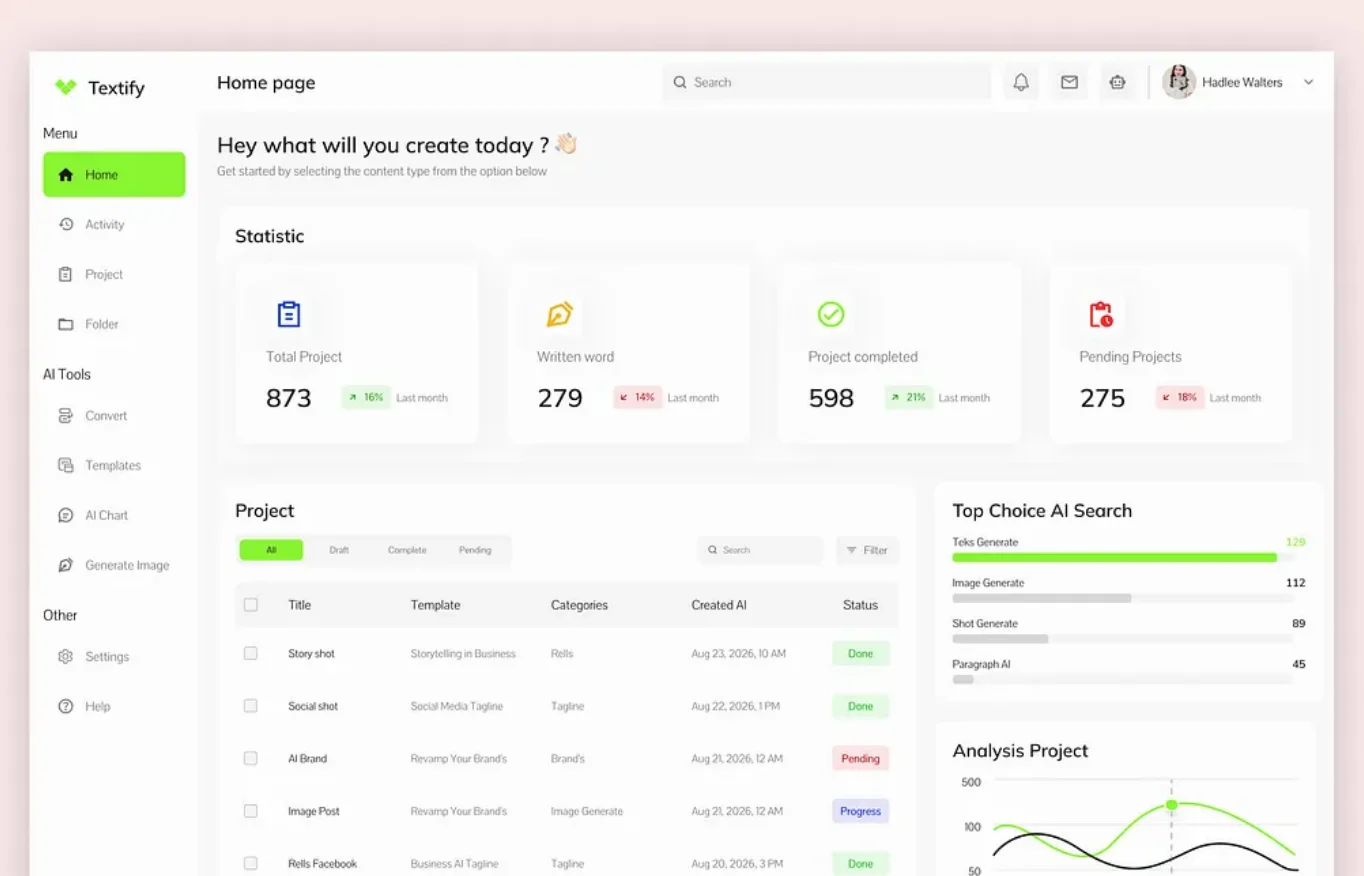The height and width of the screenshot is (876, 1364).
Task: Click the Done status of Story shot
Action: (x=861, y=653)
